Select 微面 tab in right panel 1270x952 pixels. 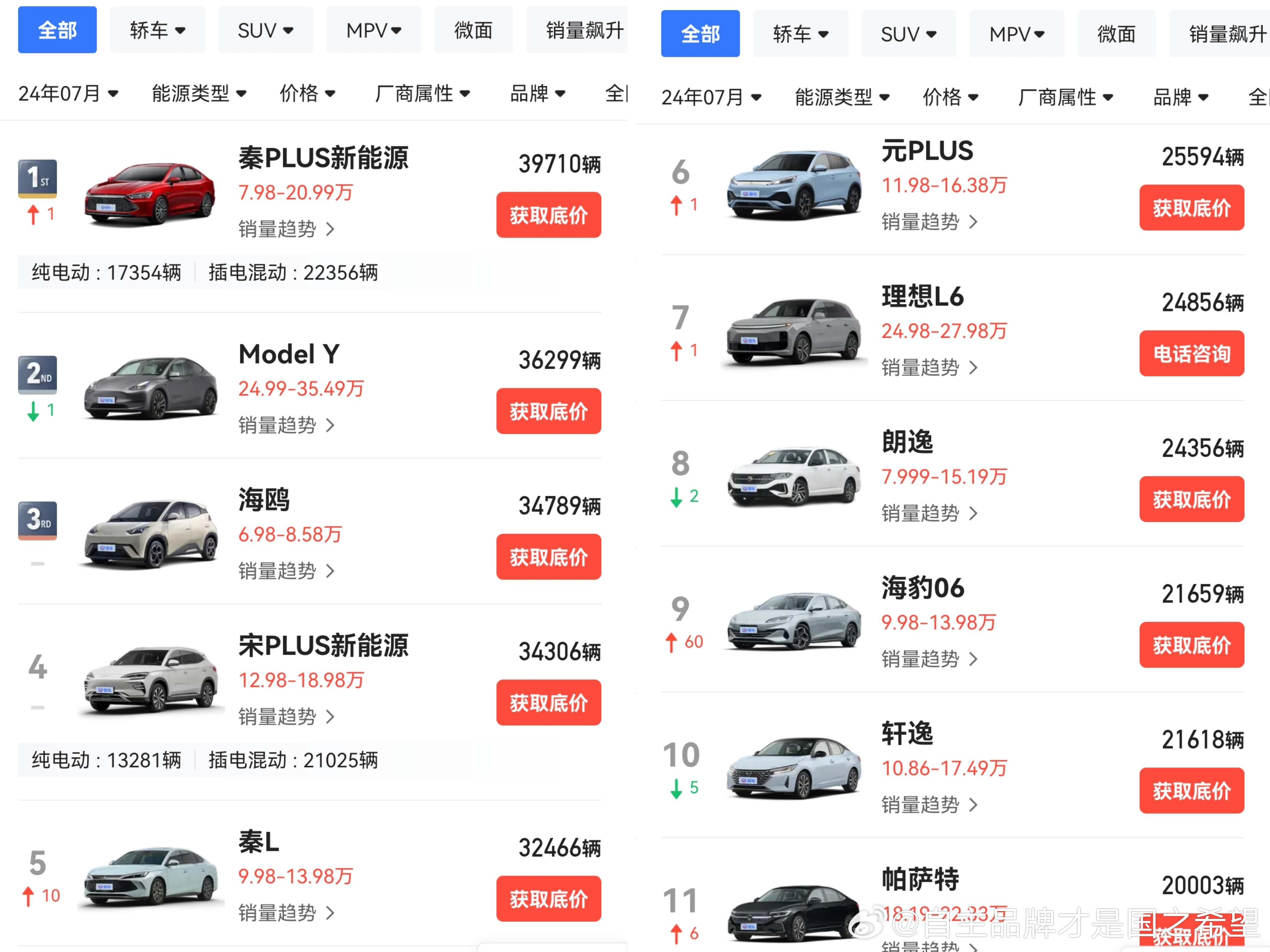tap(1116, 34)
